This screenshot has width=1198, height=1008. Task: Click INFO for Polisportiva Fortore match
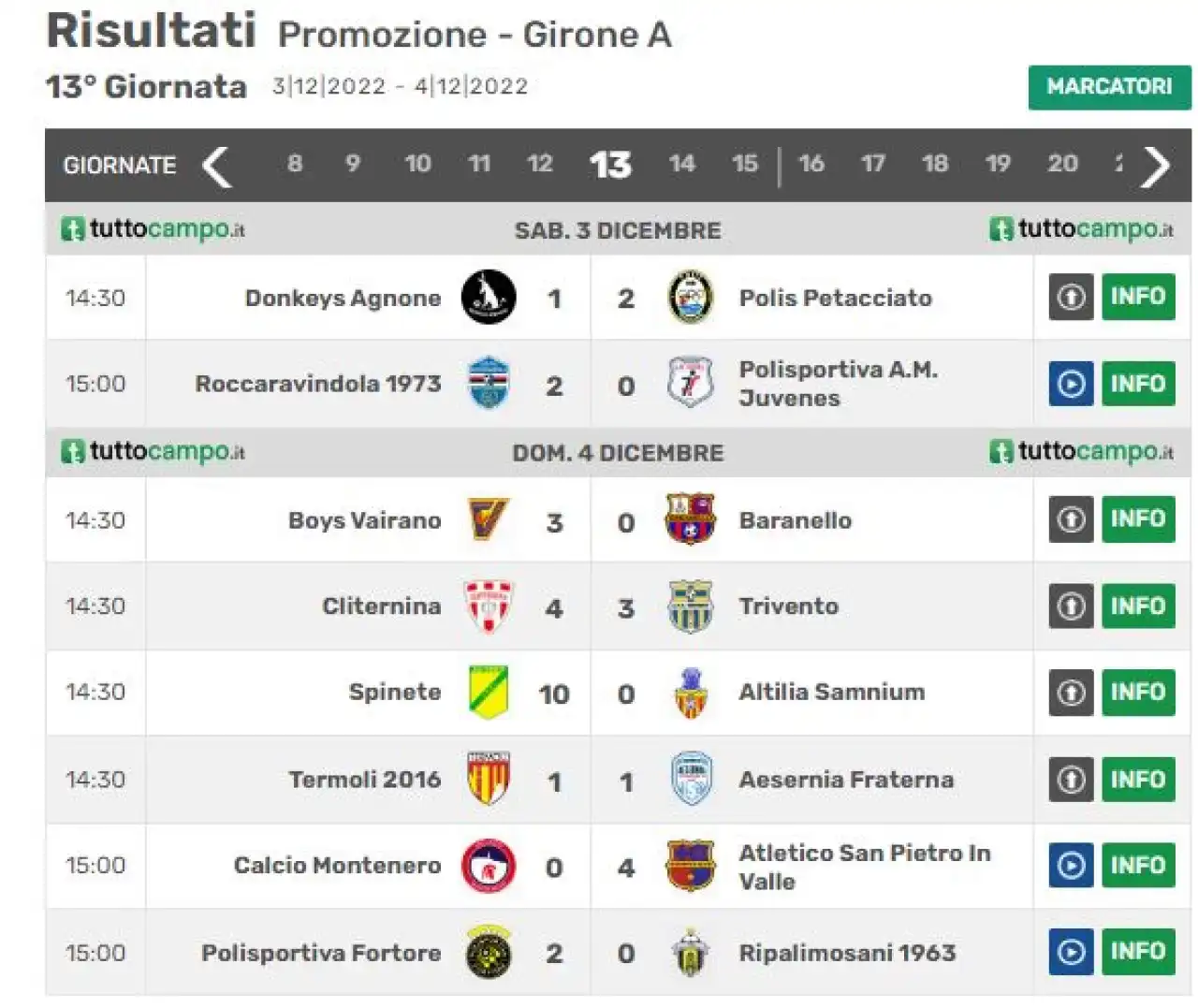coord(1138,952)
